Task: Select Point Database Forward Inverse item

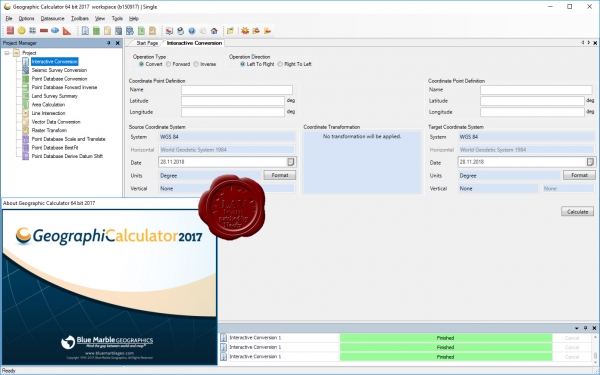Action: pyautogui.click(x=64, y=87)
